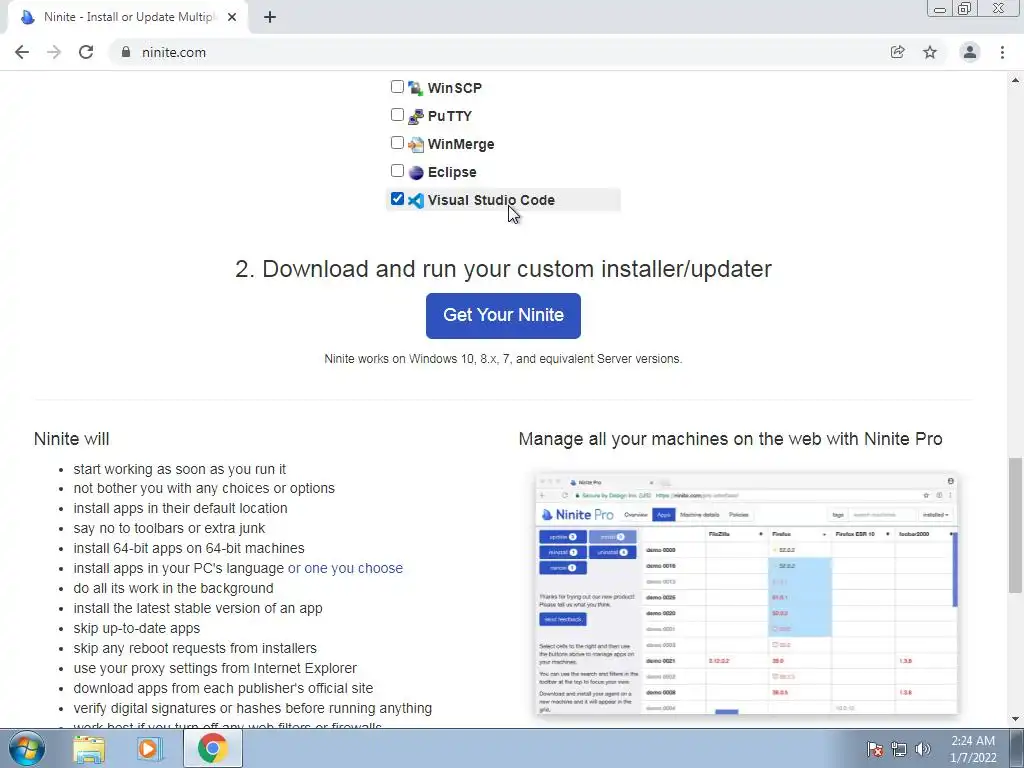Image resolution: width=1024 pixels, height=768 pixels.
Task: Click the Eclipse label text
Action: click(x=452, y=172)
